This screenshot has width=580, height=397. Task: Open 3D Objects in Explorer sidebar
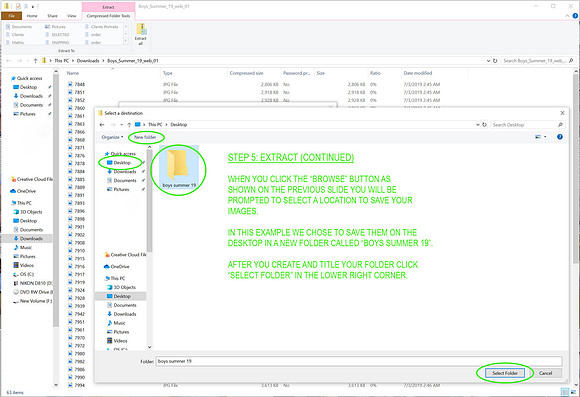point(28,212)
